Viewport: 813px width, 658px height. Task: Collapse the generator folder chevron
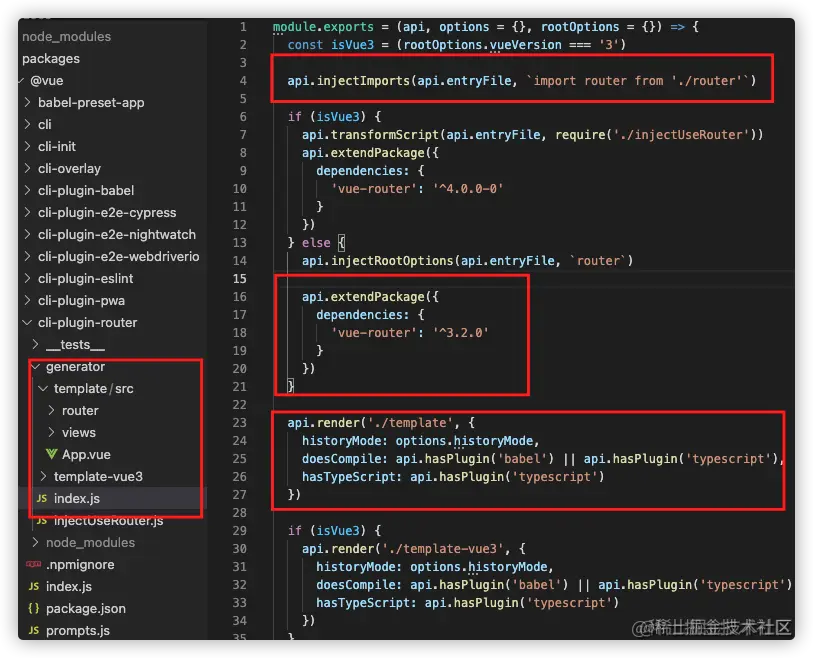click(36, 367)
